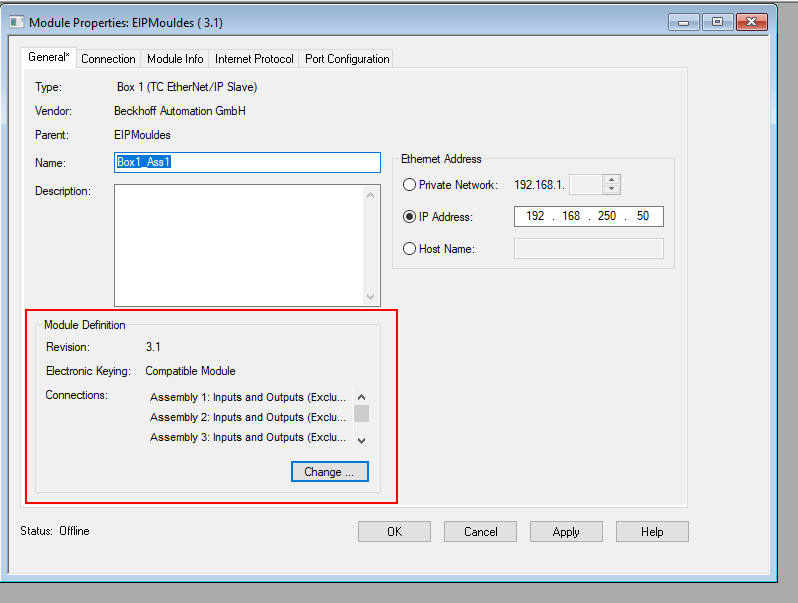Switch to the Internet Protocol tab

254,59
